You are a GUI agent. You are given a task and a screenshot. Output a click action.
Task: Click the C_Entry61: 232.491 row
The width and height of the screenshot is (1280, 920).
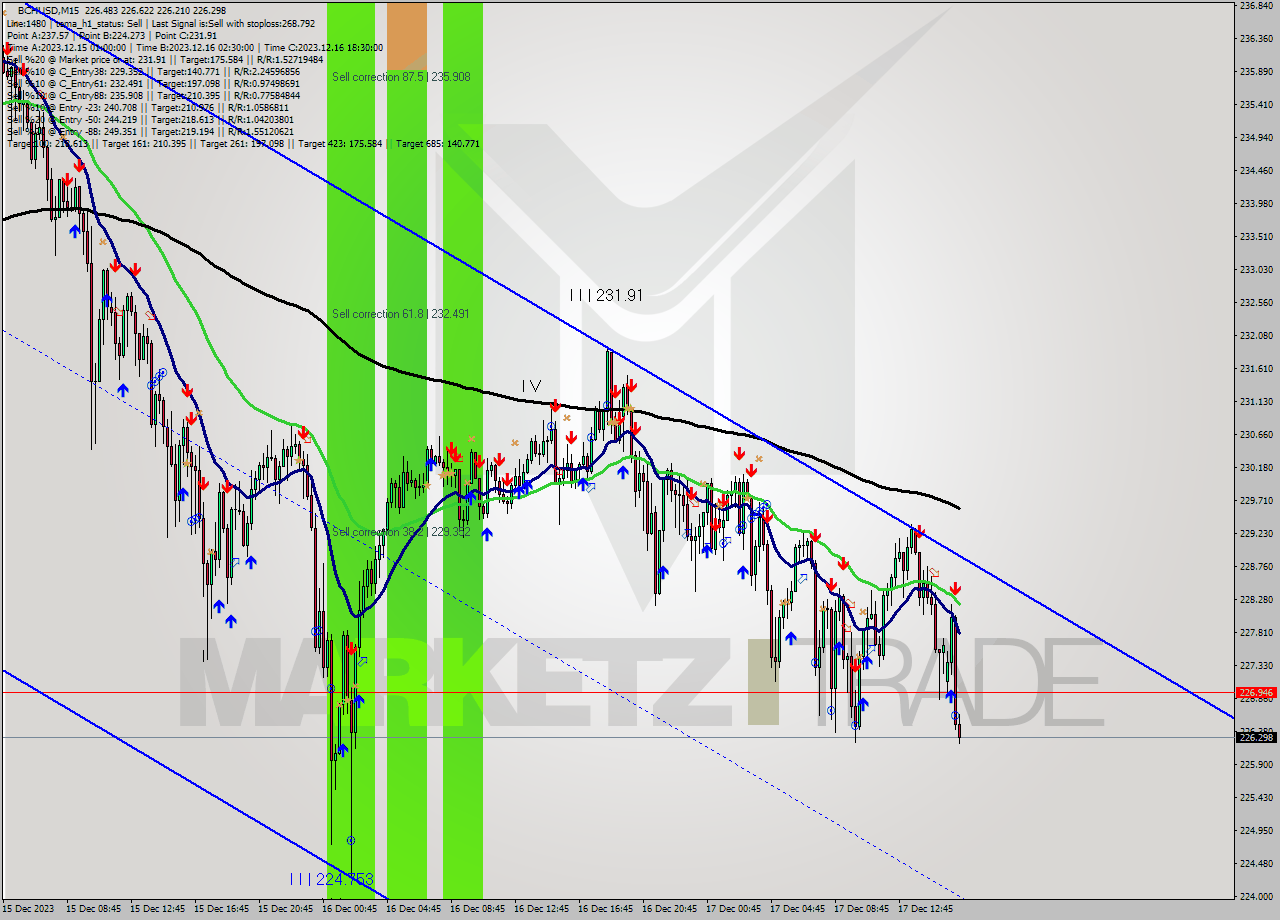(x=152, y=83)
